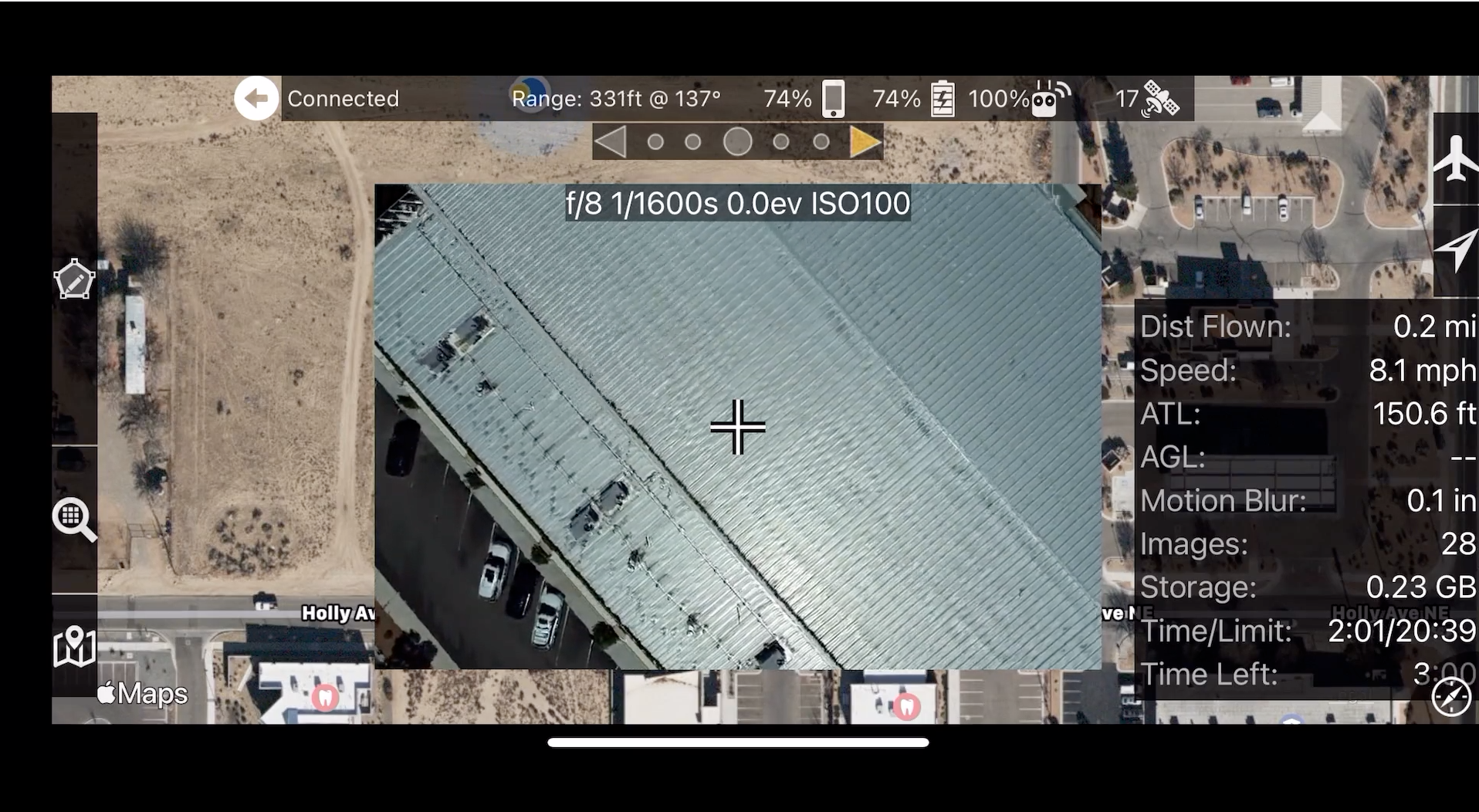Tap the compass icon
Viewport: 1479px width, 812px height.
pos(1450,697)
